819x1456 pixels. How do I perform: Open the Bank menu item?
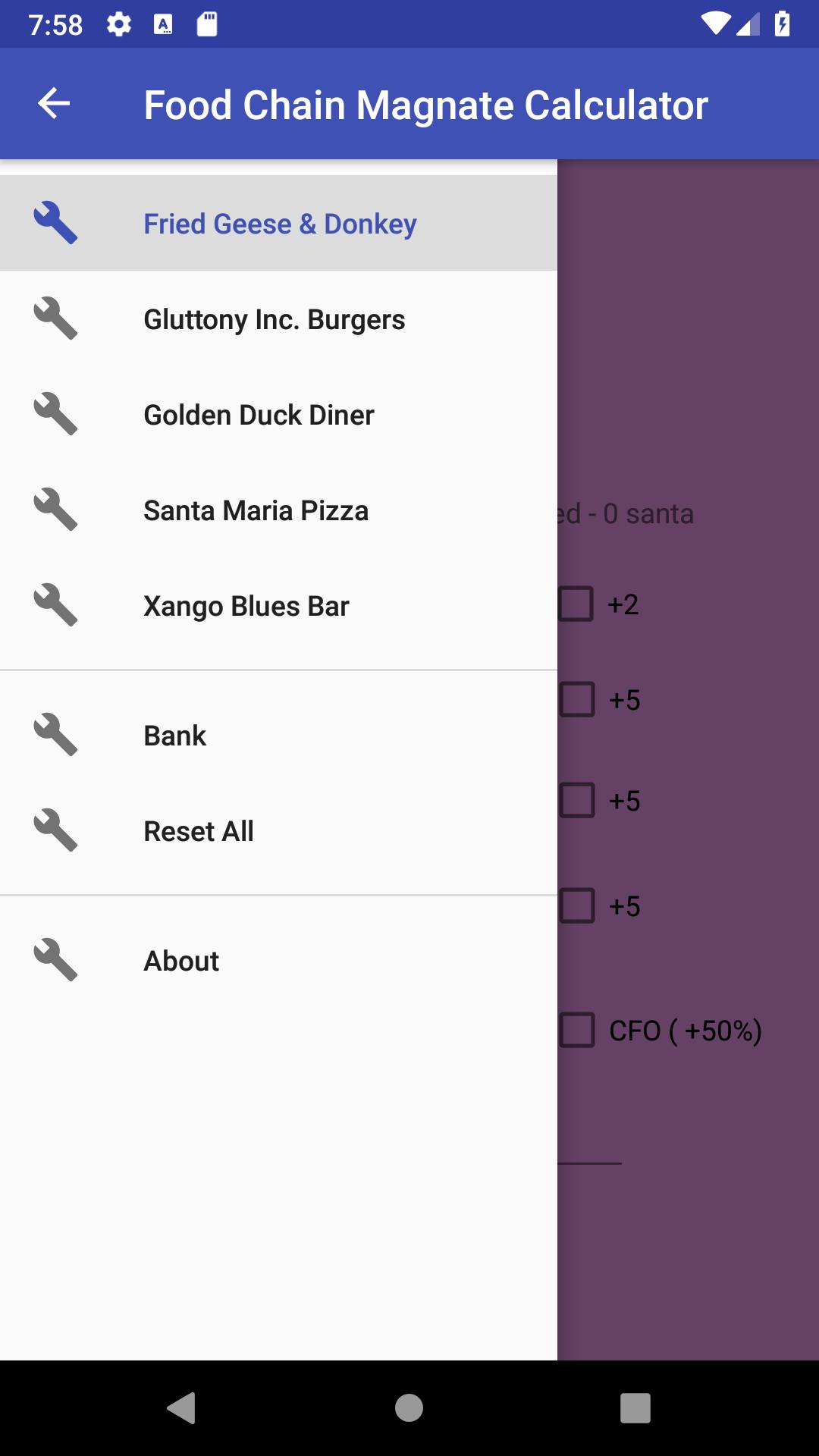pyautogui.click(x=278, y=736)
